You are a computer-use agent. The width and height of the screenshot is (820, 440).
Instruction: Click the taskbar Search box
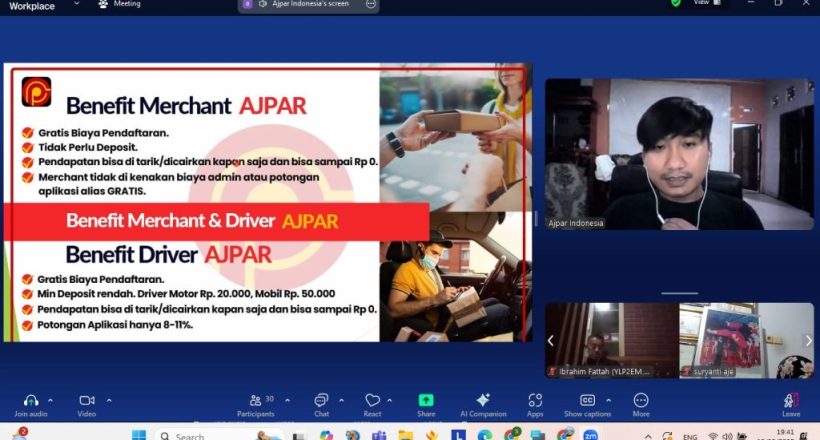click(220, 435)
